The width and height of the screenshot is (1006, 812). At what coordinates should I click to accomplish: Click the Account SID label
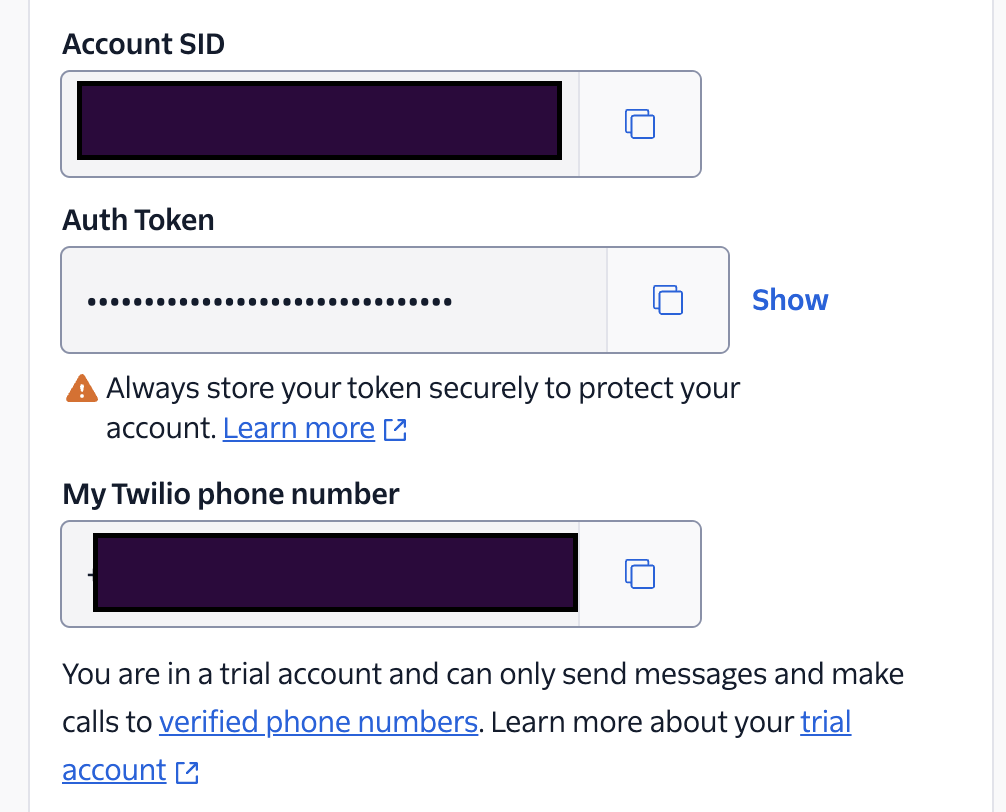tap(144, 44)
